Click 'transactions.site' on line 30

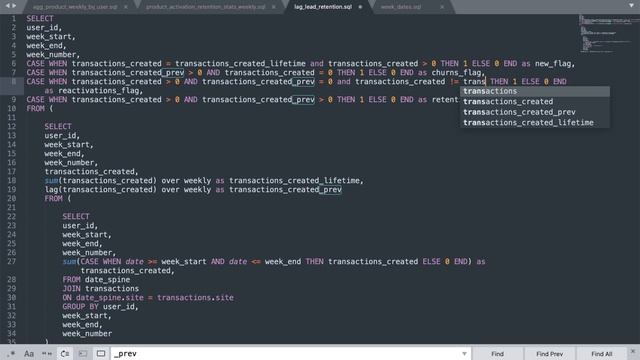pos(196,298)
